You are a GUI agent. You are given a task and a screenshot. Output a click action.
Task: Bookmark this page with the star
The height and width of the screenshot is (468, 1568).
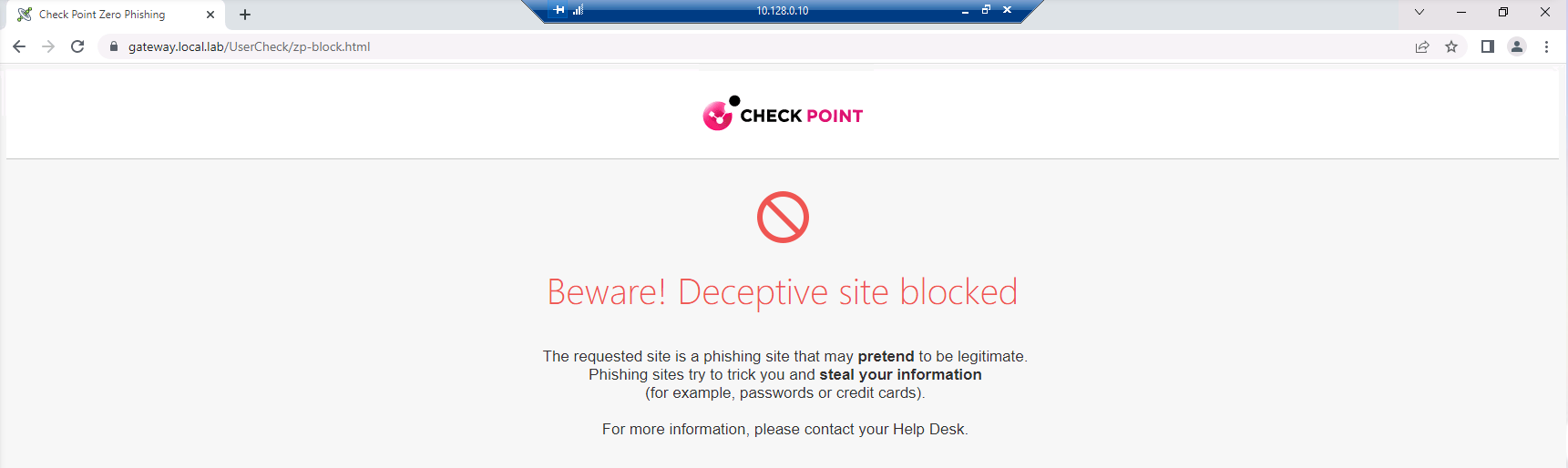pyautogui.click(x=1451, y=46)
